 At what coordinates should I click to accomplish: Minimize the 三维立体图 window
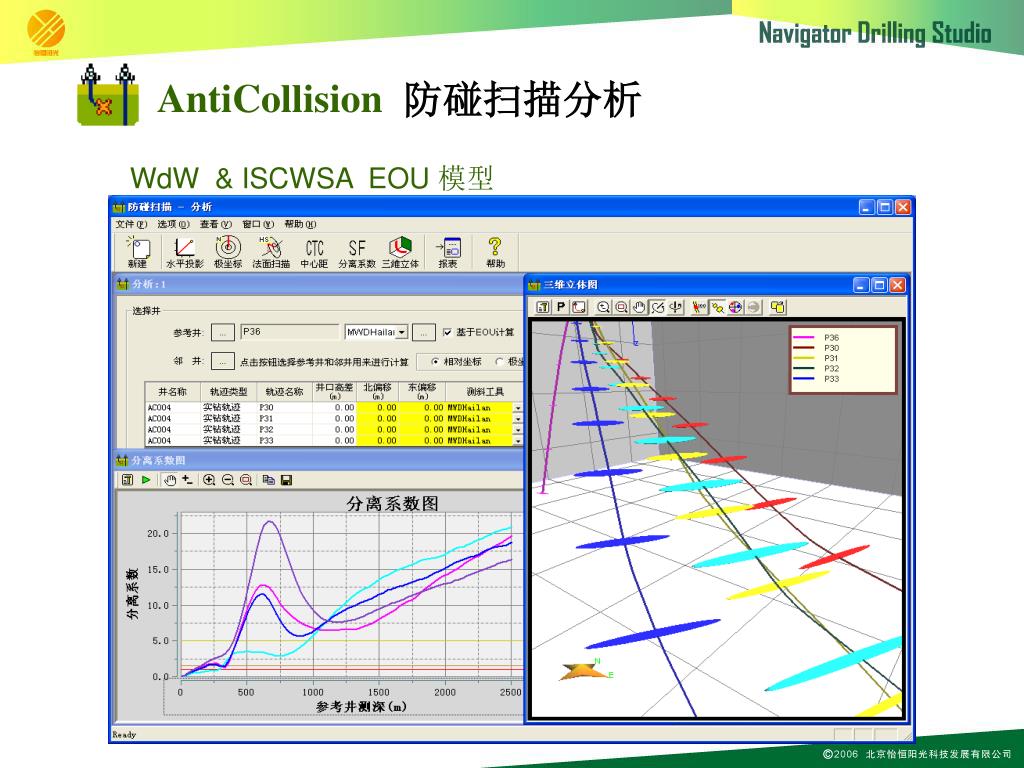tap(861, 285)
